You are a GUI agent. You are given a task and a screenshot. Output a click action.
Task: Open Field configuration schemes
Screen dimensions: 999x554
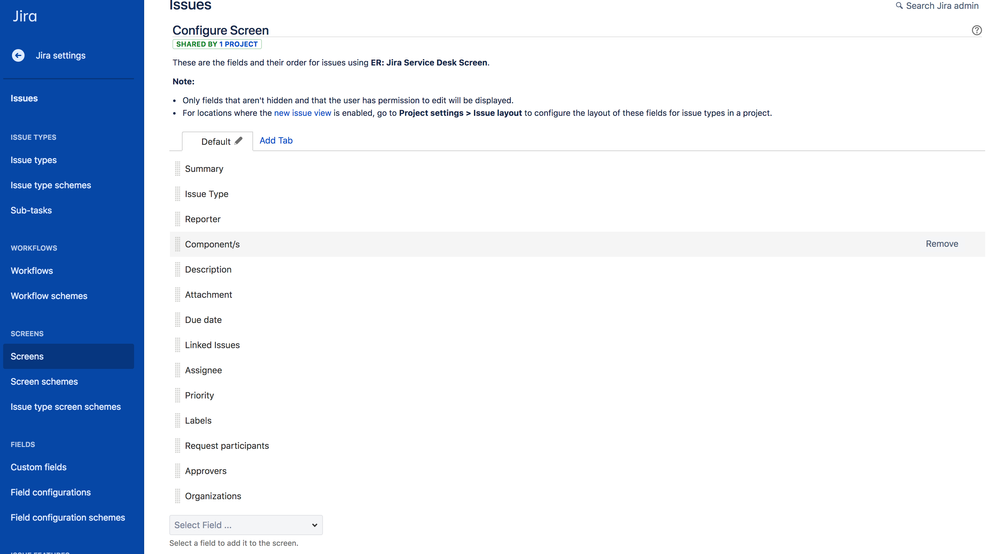[68, 517]
